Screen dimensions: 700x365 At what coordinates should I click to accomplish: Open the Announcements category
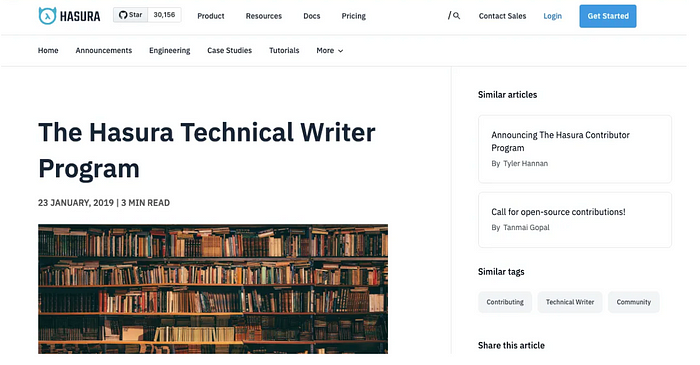pyautogui.click(x=104, y=50)
